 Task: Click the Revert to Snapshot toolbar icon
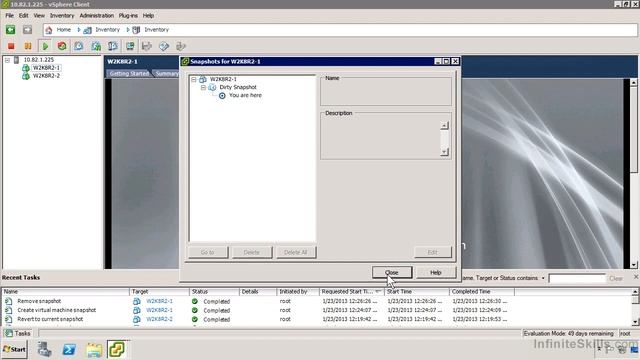tap(96, 46)
